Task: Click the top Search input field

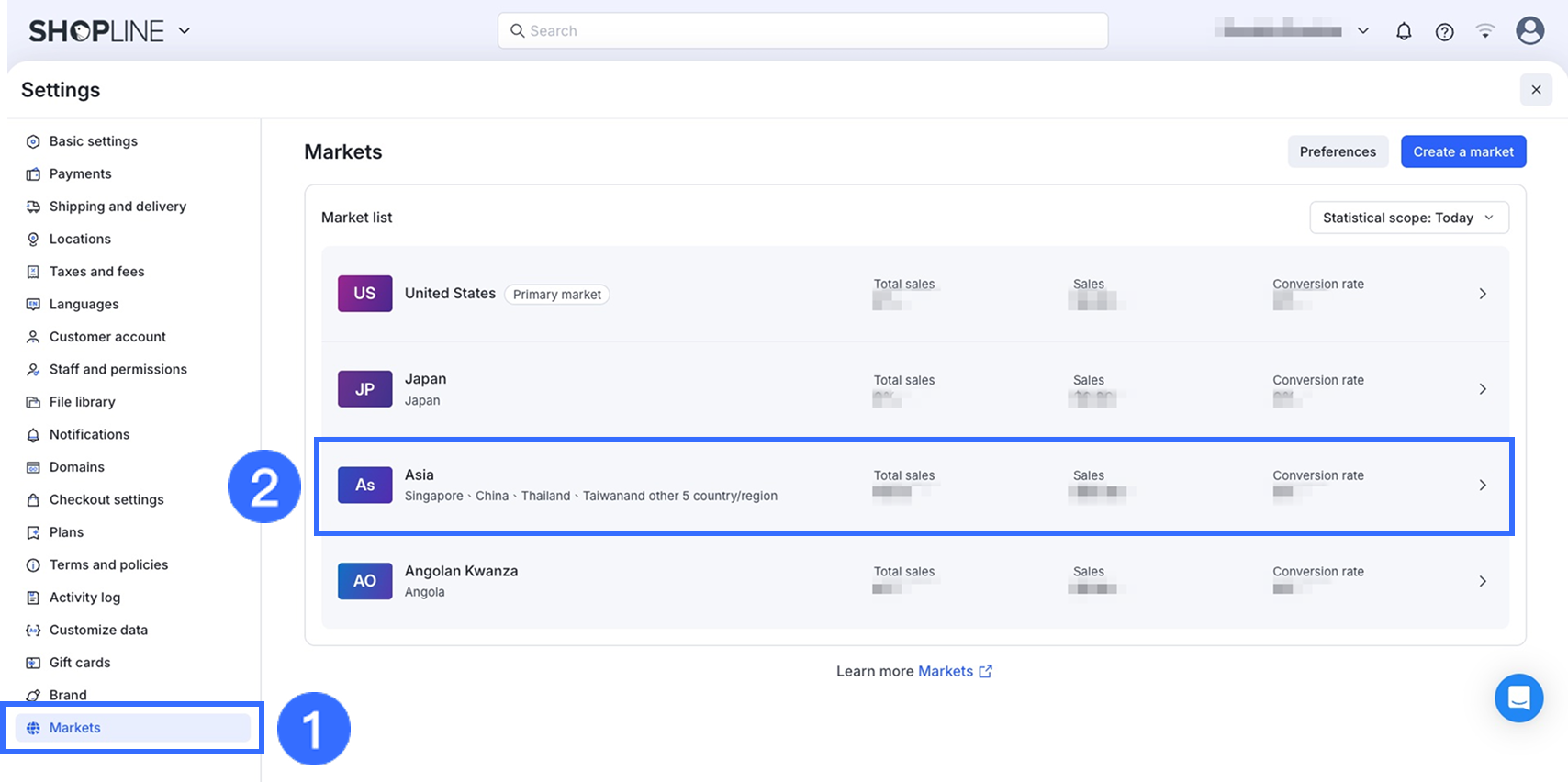Action: point(802,30)
